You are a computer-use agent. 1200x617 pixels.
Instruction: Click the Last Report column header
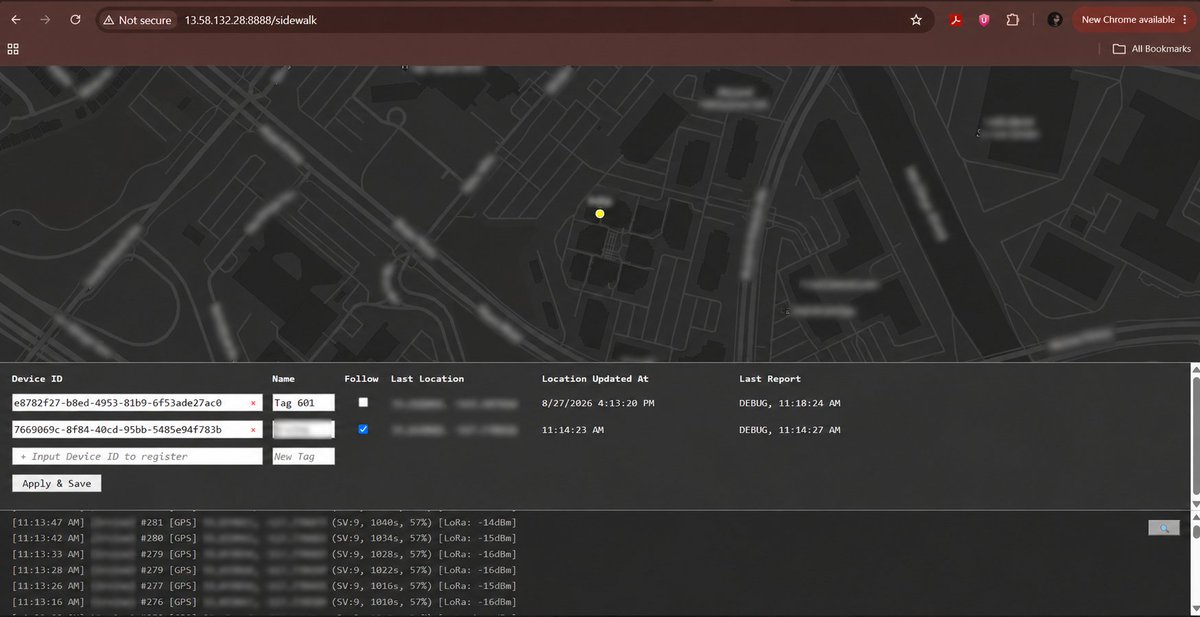click(x=770, y=379)
